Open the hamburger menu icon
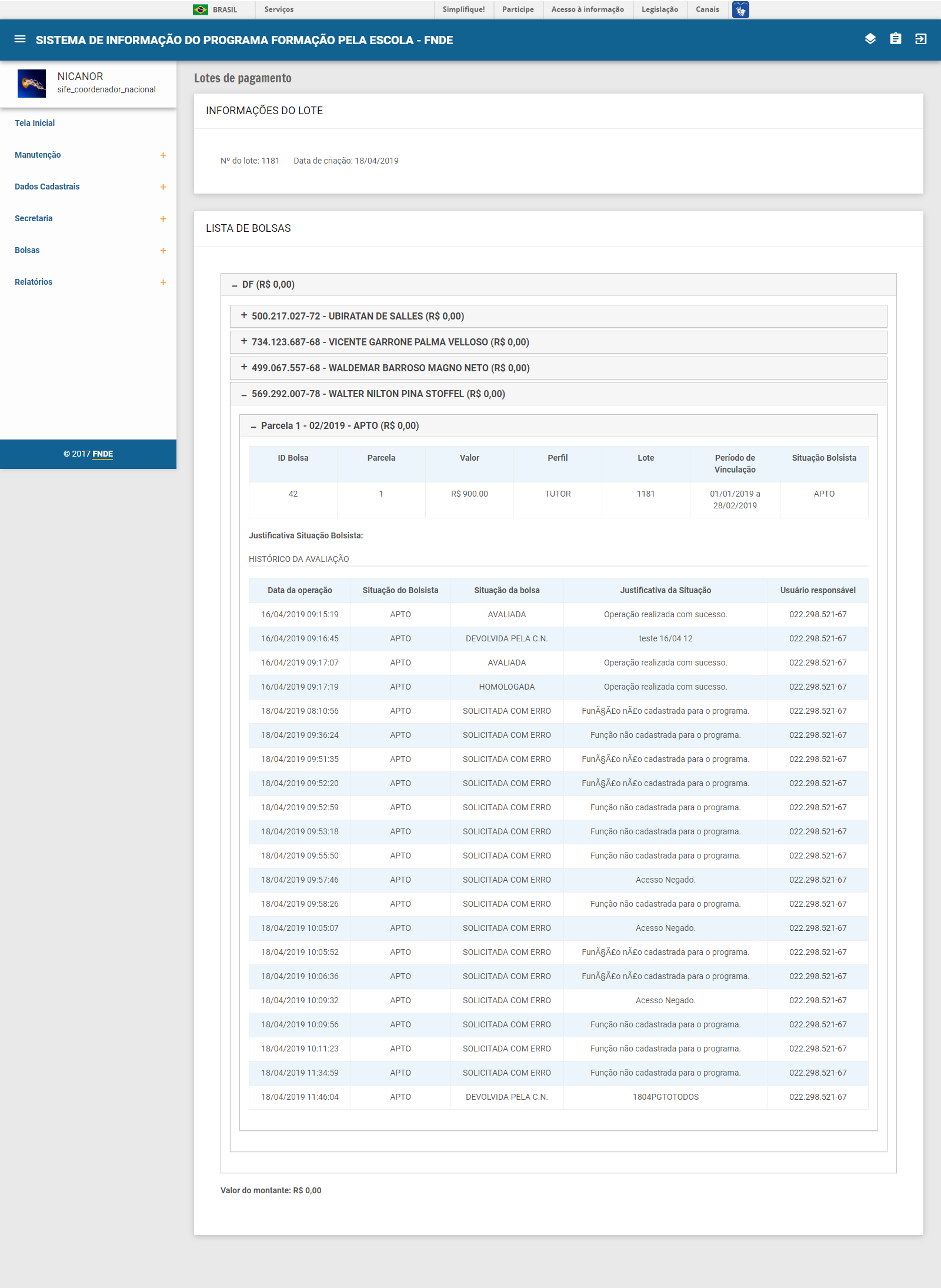 tap(20, 39)
